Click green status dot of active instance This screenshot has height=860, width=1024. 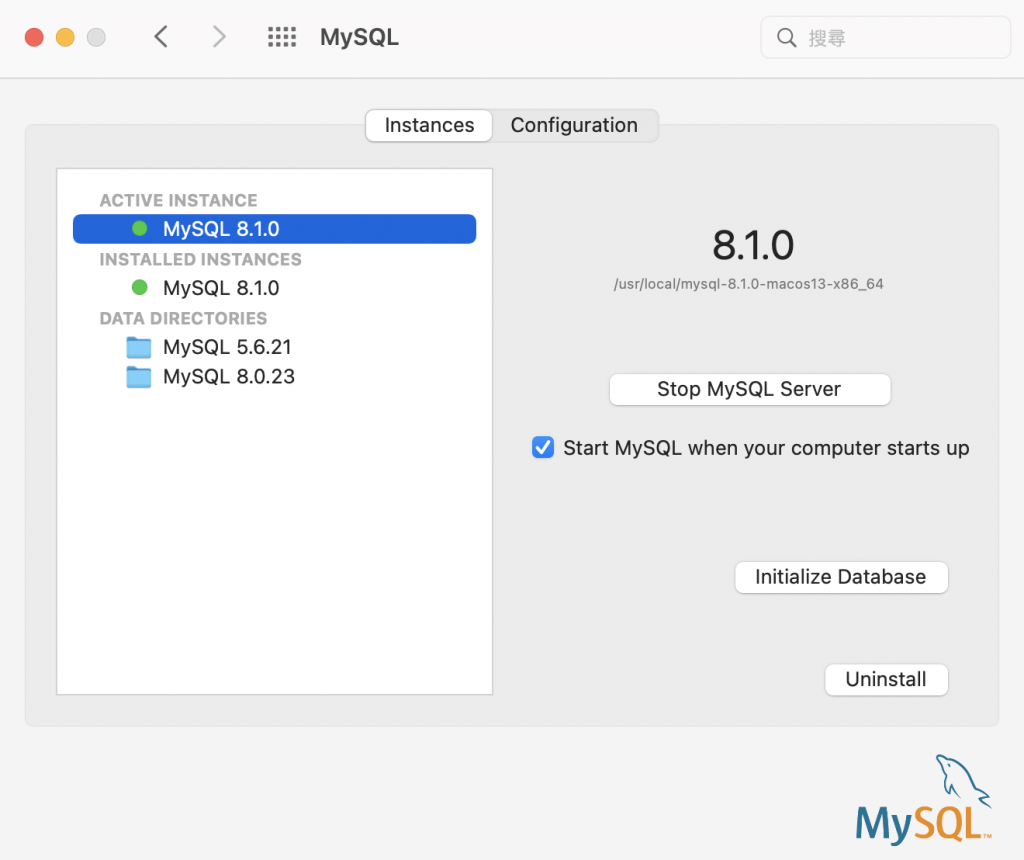140,229
